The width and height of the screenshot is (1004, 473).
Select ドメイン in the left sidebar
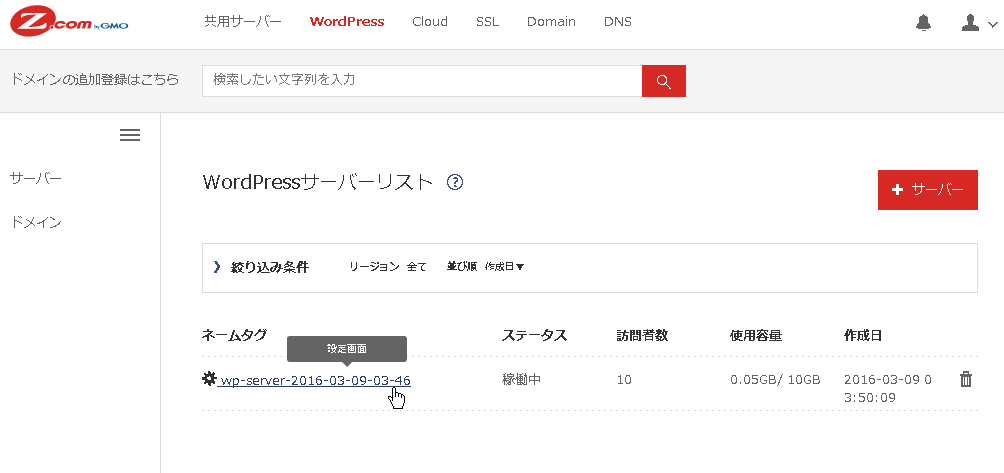[36, 223]
